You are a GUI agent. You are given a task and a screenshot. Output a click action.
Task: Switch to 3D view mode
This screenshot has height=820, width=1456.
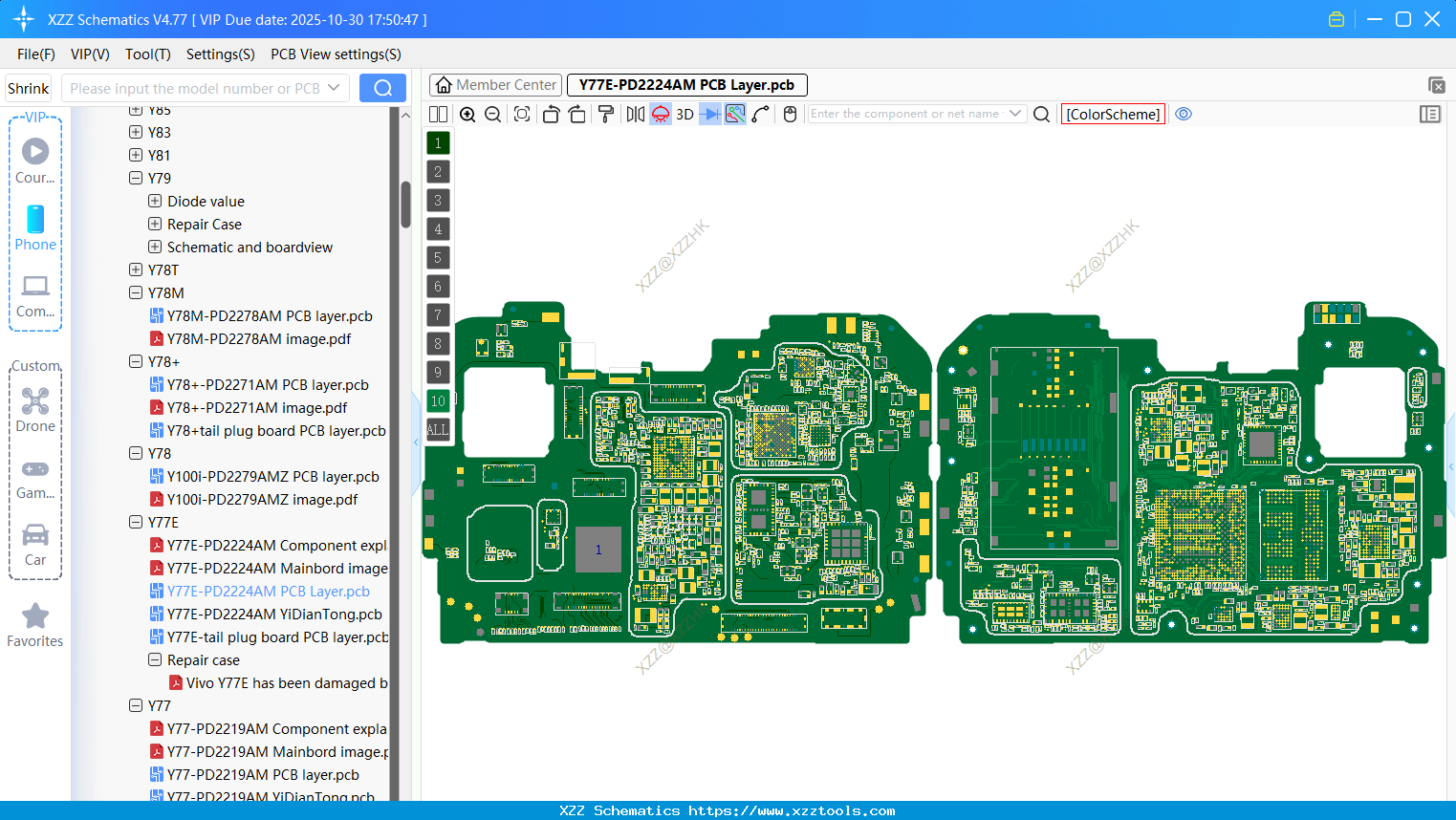coord(684,114)
